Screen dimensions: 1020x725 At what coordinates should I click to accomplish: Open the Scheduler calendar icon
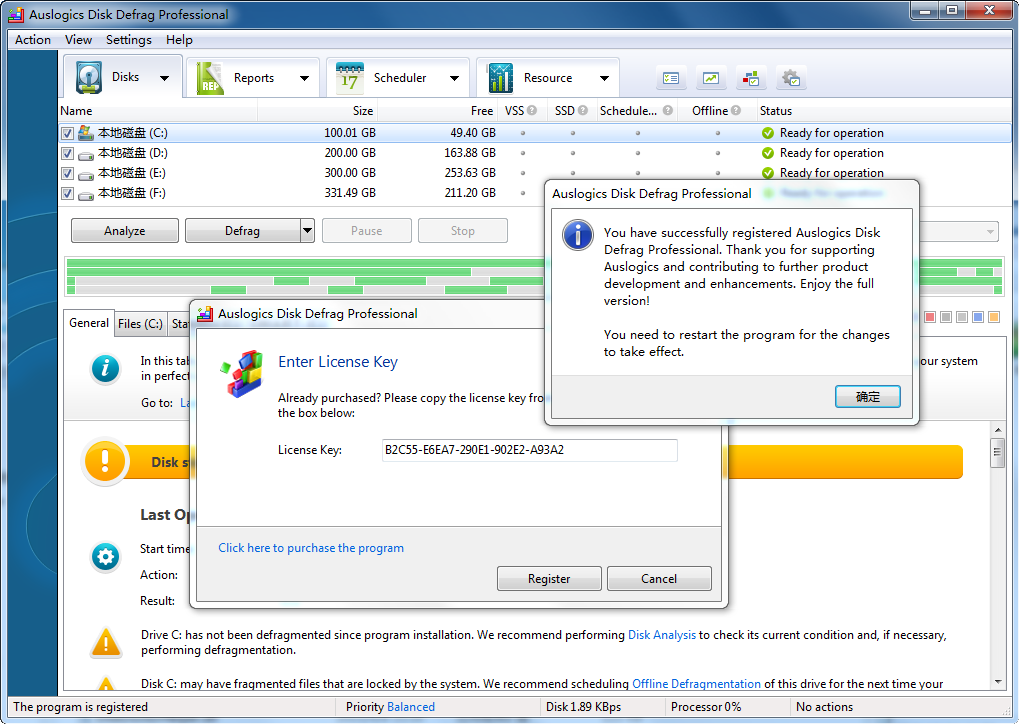click(x=350, y=78)
